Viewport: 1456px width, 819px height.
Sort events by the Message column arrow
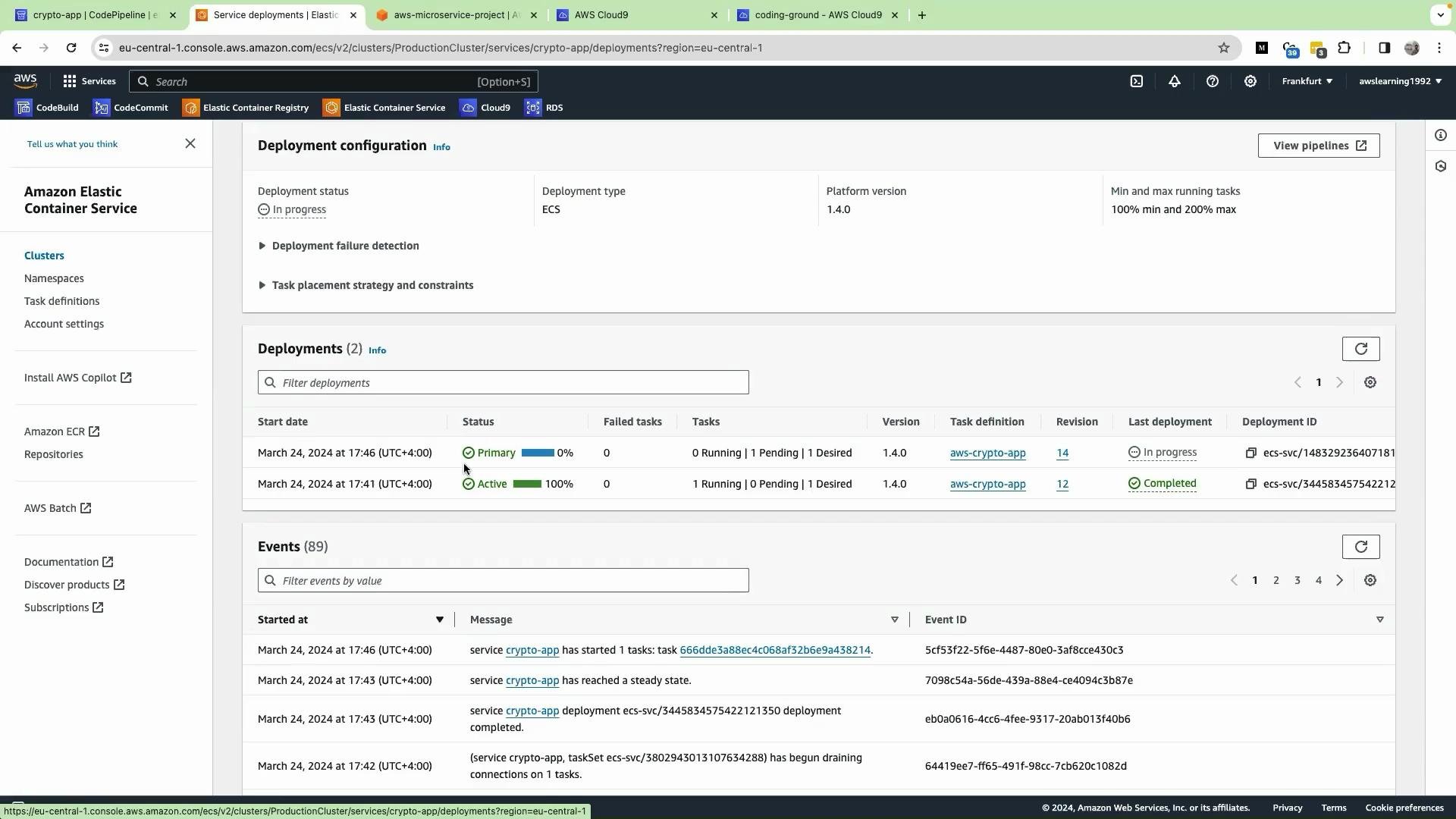[895, 620]
